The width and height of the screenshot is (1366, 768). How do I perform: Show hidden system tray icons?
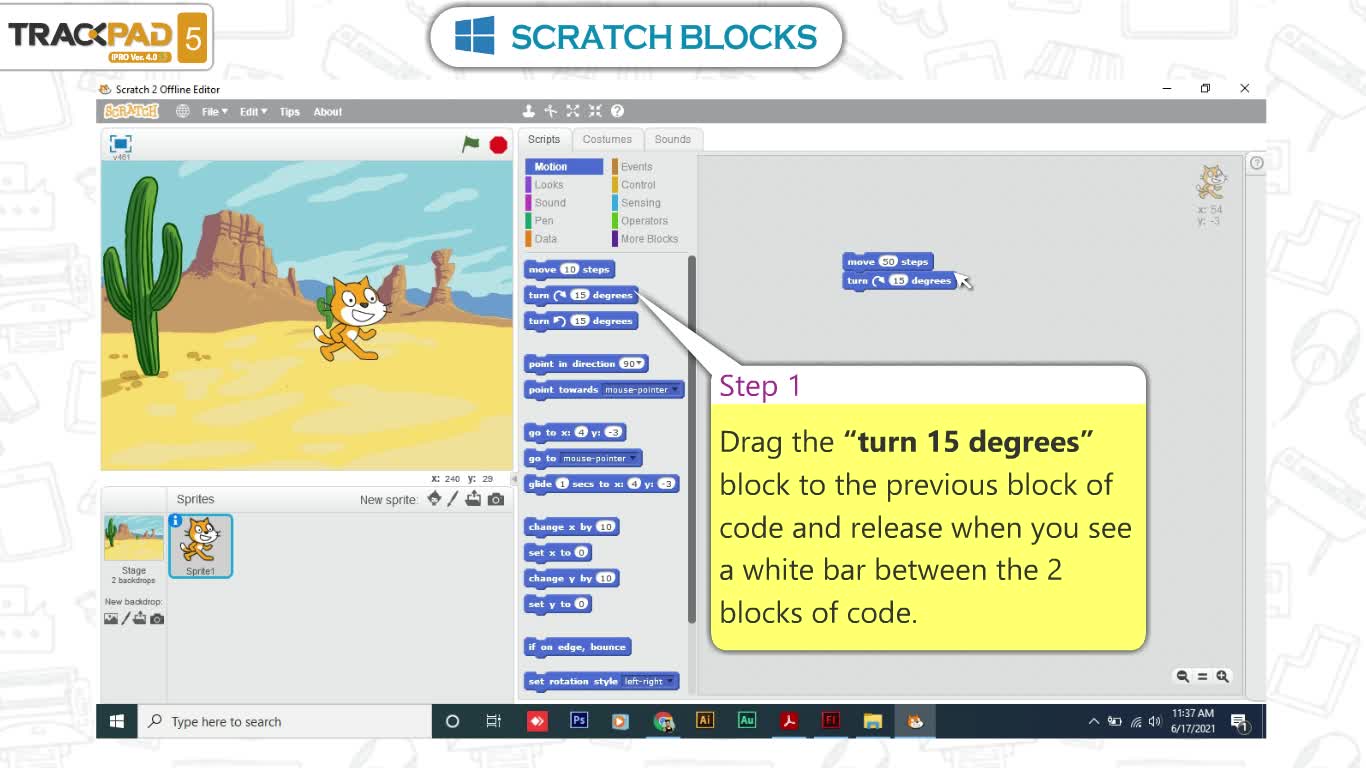(1093, 721)
